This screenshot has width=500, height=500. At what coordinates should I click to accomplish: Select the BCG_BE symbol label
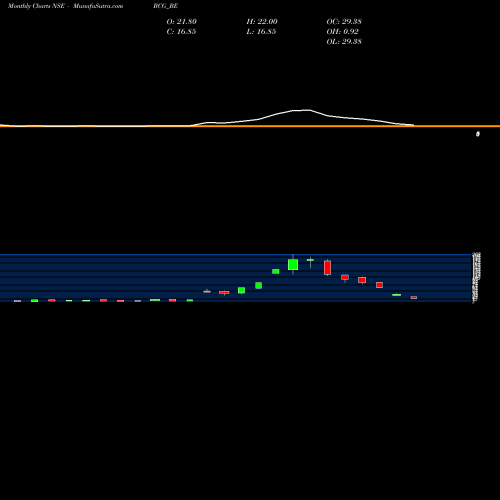[166, 6]
